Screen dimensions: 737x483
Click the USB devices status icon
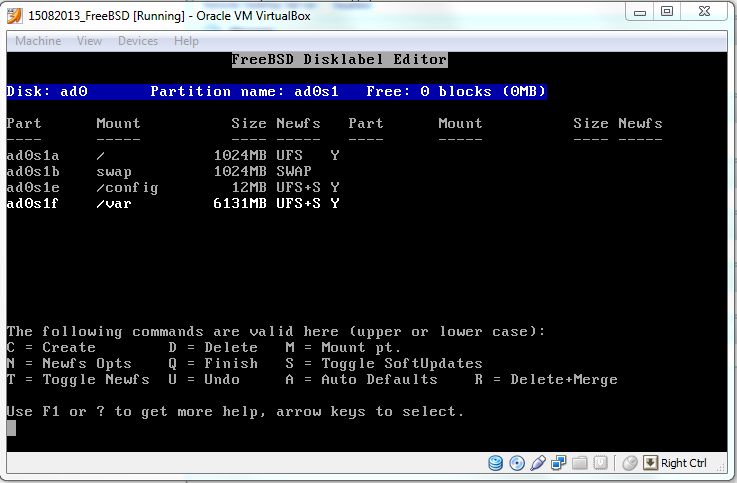point(538,463)
